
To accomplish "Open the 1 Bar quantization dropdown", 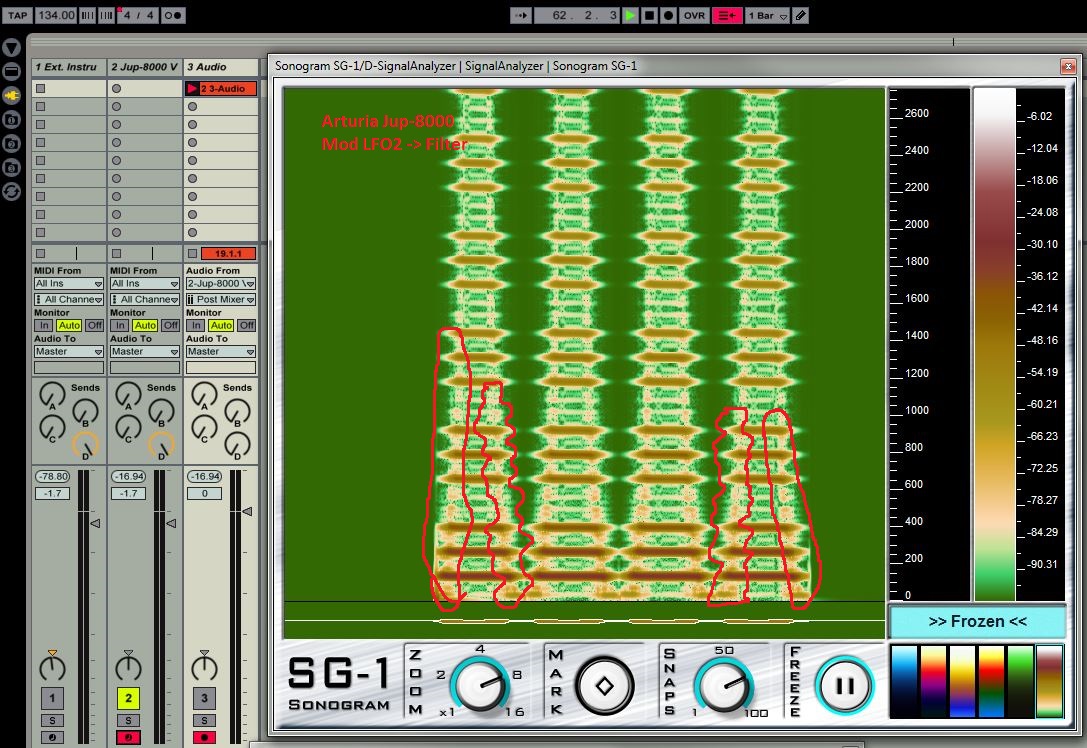I will pyautogui.click(x=767, y=15).
